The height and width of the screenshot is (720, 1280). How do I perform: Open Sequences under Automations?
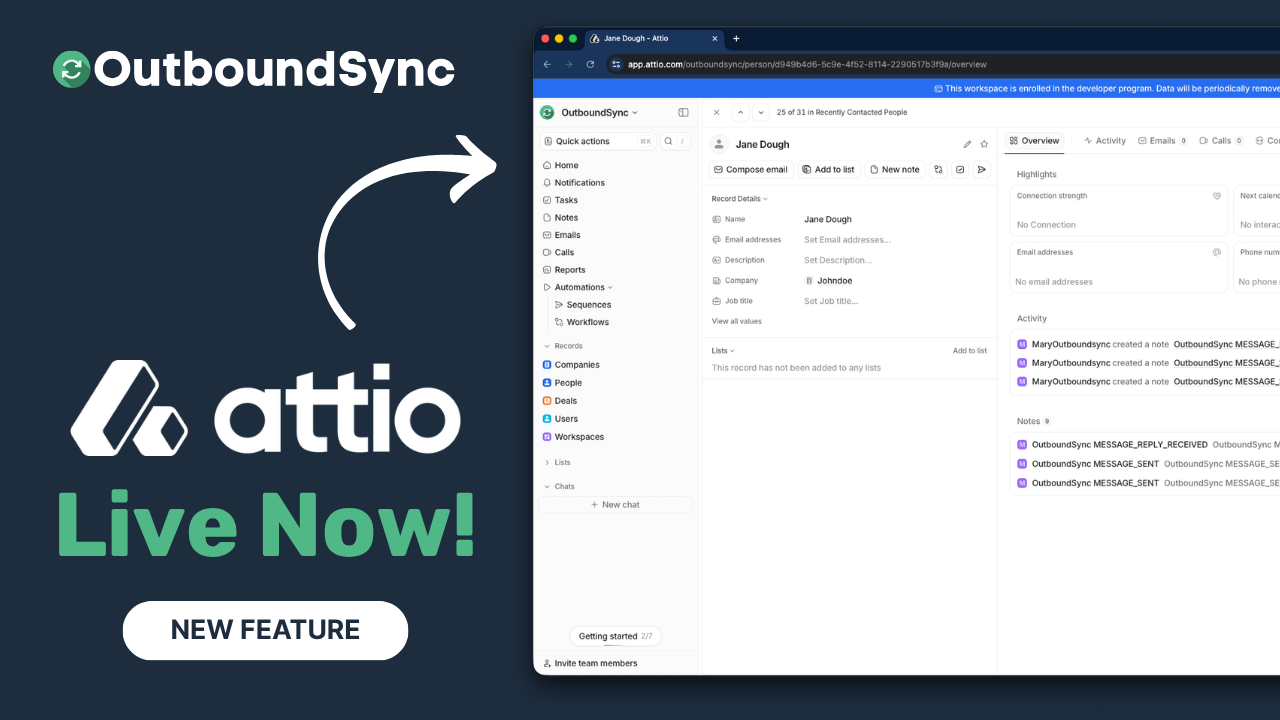pos(583,305)
